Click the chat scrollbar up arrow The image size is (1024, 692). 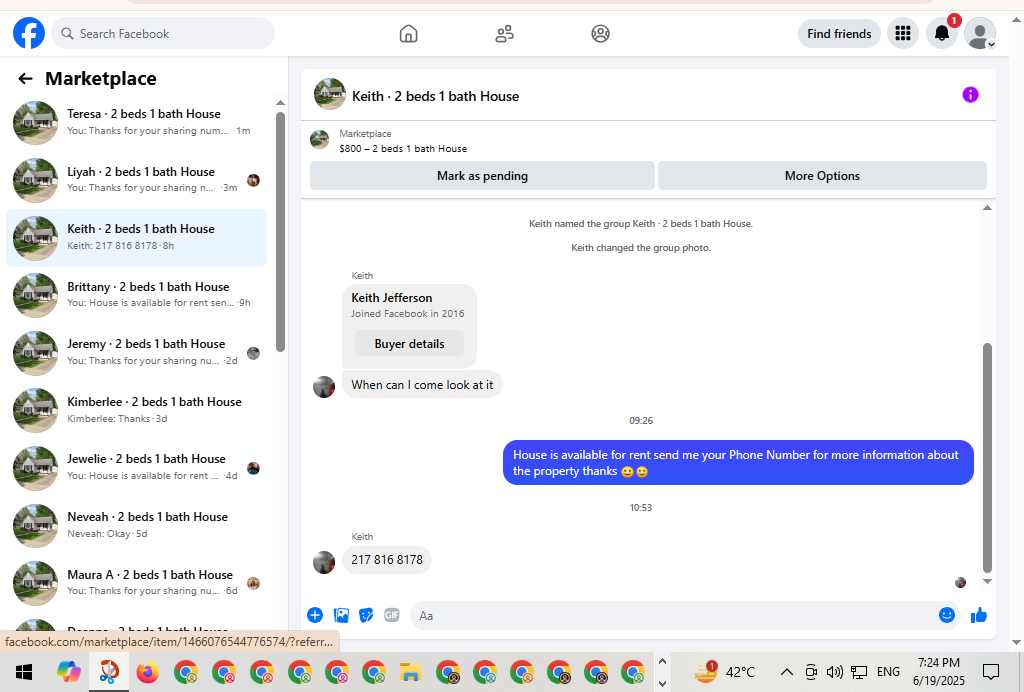pos(987,208)
